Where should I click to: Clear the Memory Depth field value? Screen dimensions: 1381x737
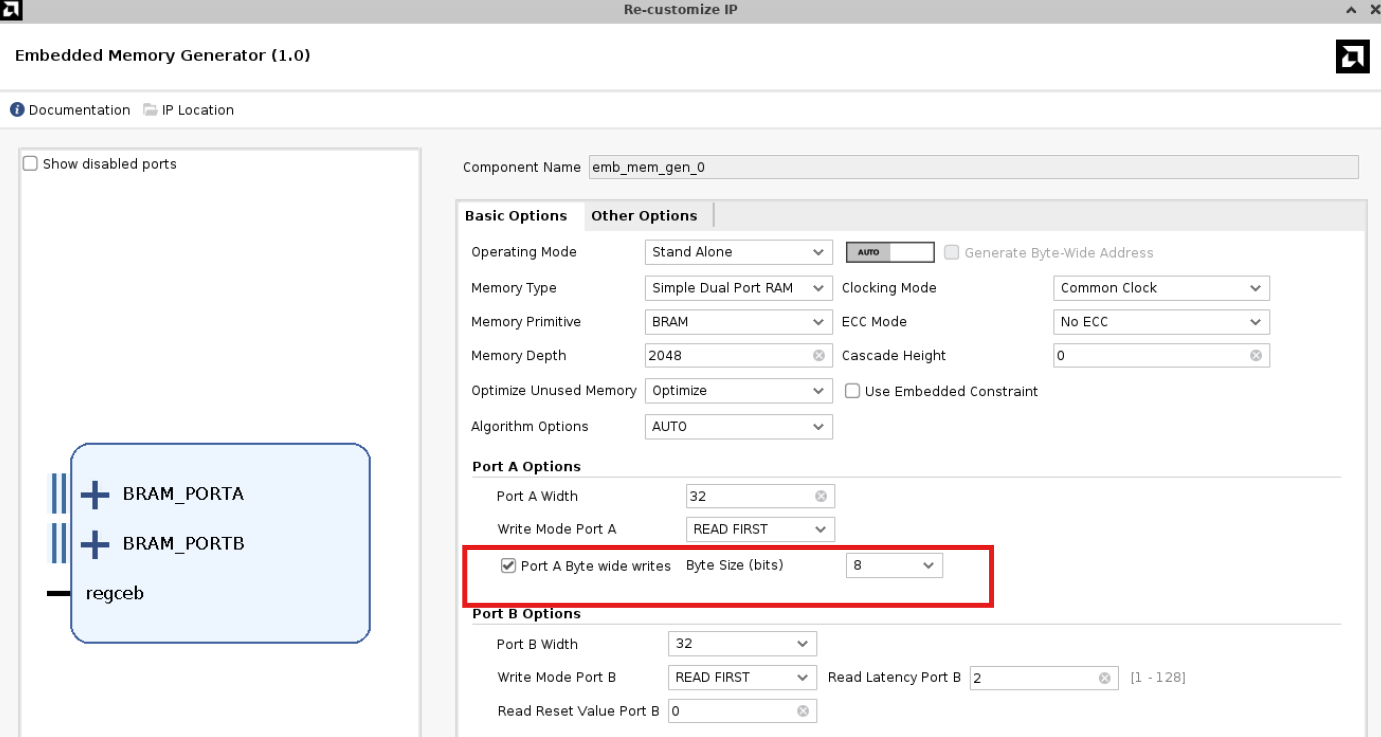tap(819, 355)
